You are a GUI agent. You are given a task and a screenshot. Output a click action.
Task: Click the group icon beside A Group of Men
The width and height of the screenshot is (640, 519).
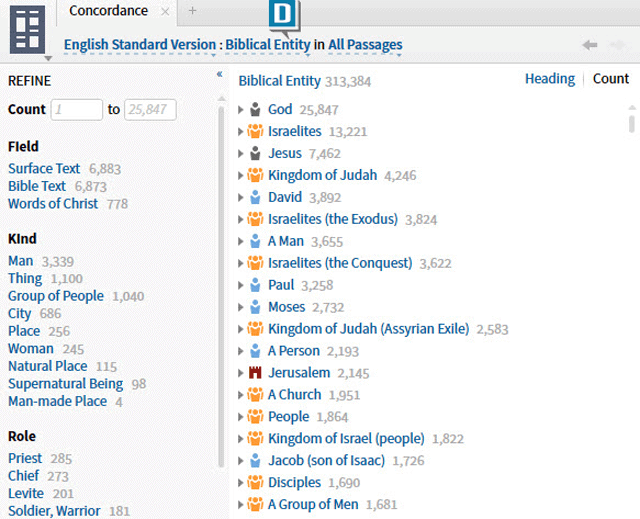(x=255, y=505)
